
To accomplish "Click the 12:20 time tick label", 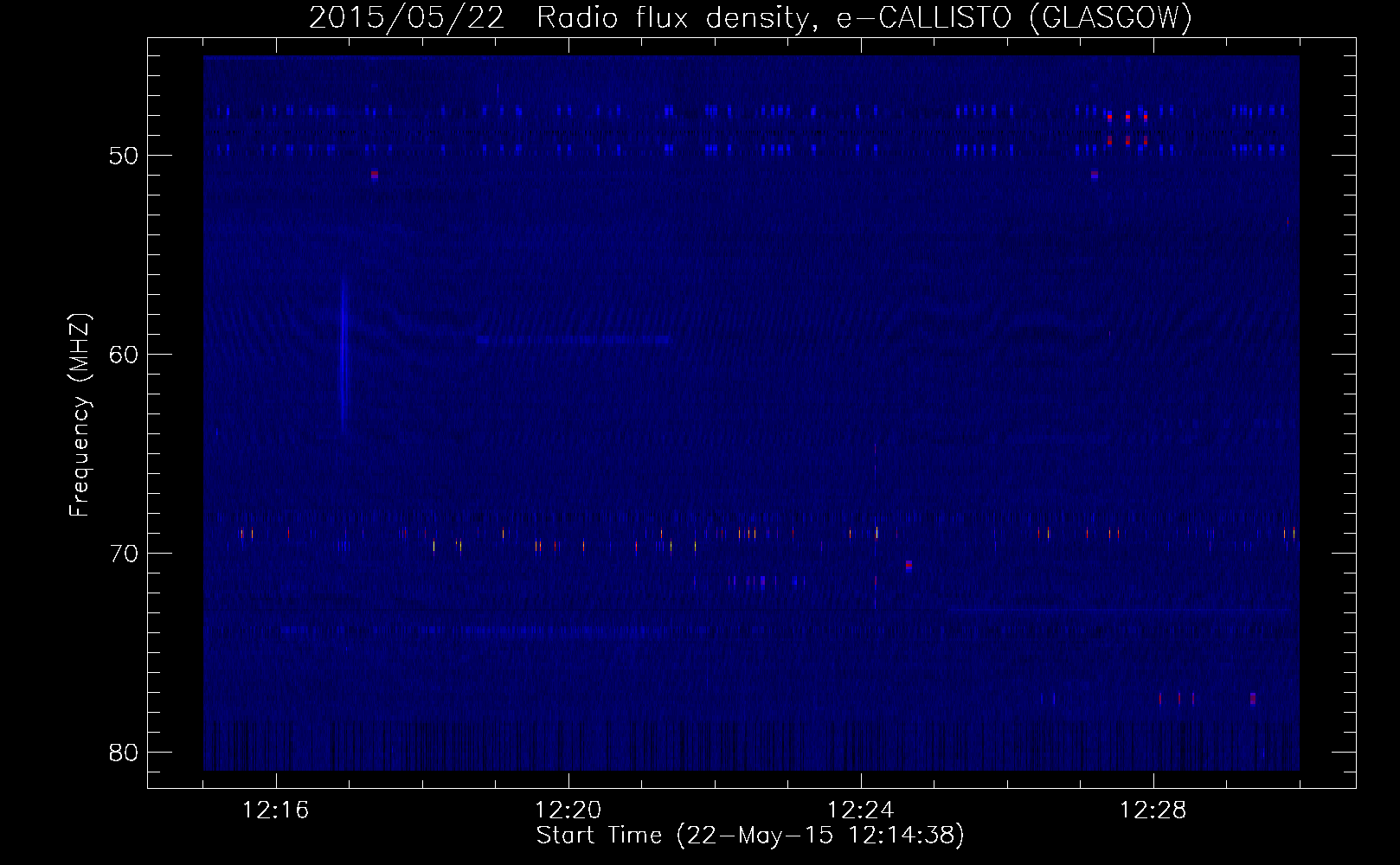I will [x=568, y=811].
